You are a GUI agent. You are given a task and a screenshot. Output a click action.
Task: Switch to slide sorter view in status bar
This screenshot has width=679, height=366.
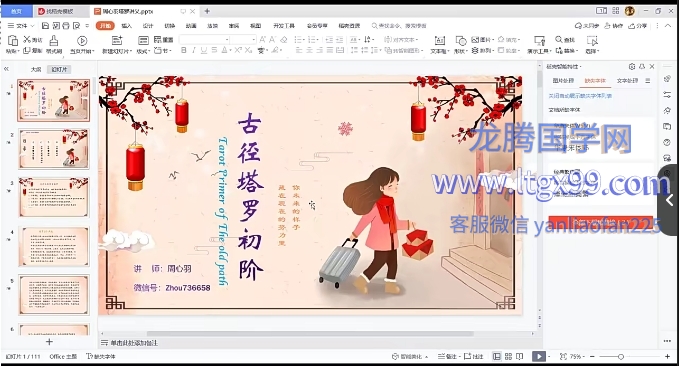coord(508,356)
